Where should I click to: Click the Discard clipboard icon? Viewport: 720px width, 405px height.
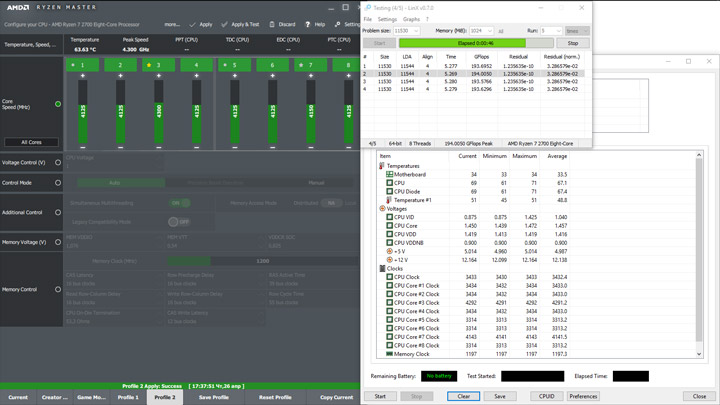coord(272,24)
